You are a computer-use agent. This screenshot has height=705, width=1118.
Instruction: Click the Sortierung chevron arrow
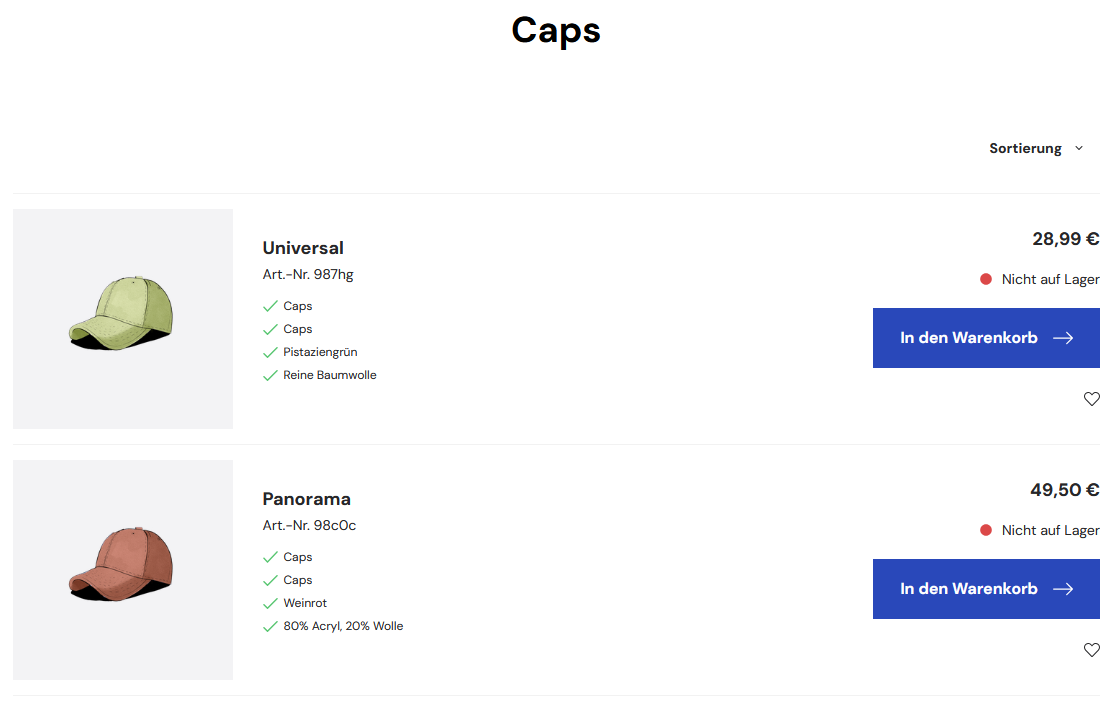(x=1079, y=148)
